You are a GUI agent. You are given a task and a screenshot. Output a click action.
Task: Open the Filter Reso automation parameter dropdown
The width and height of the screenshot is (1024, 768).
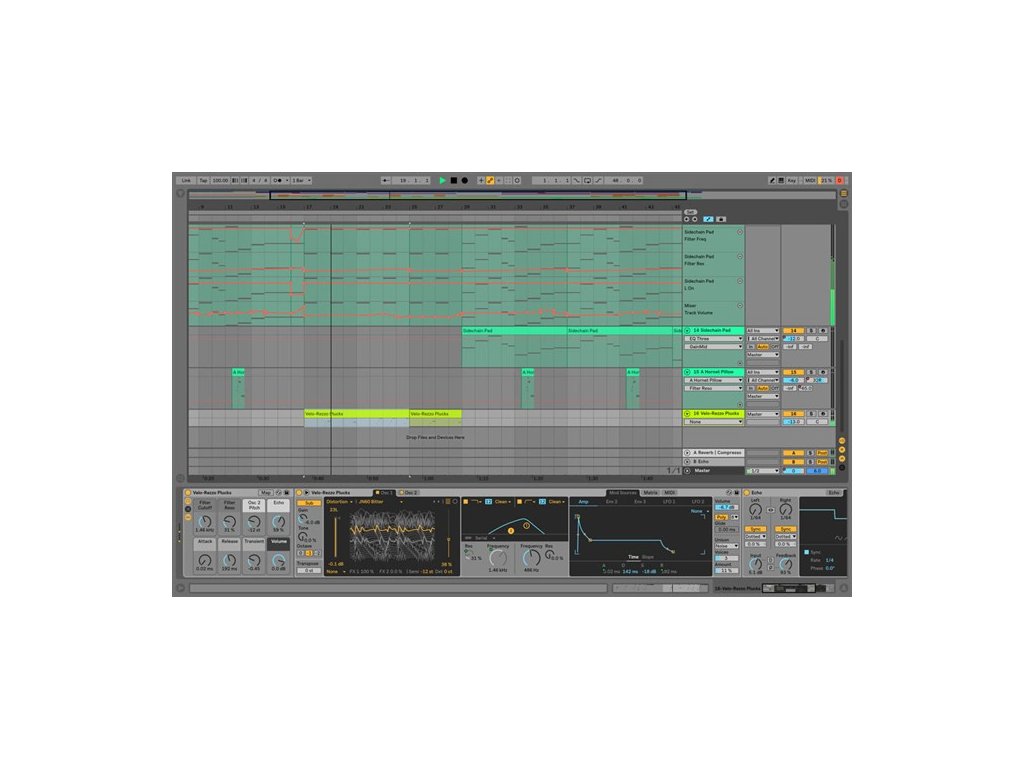(713, 388)
